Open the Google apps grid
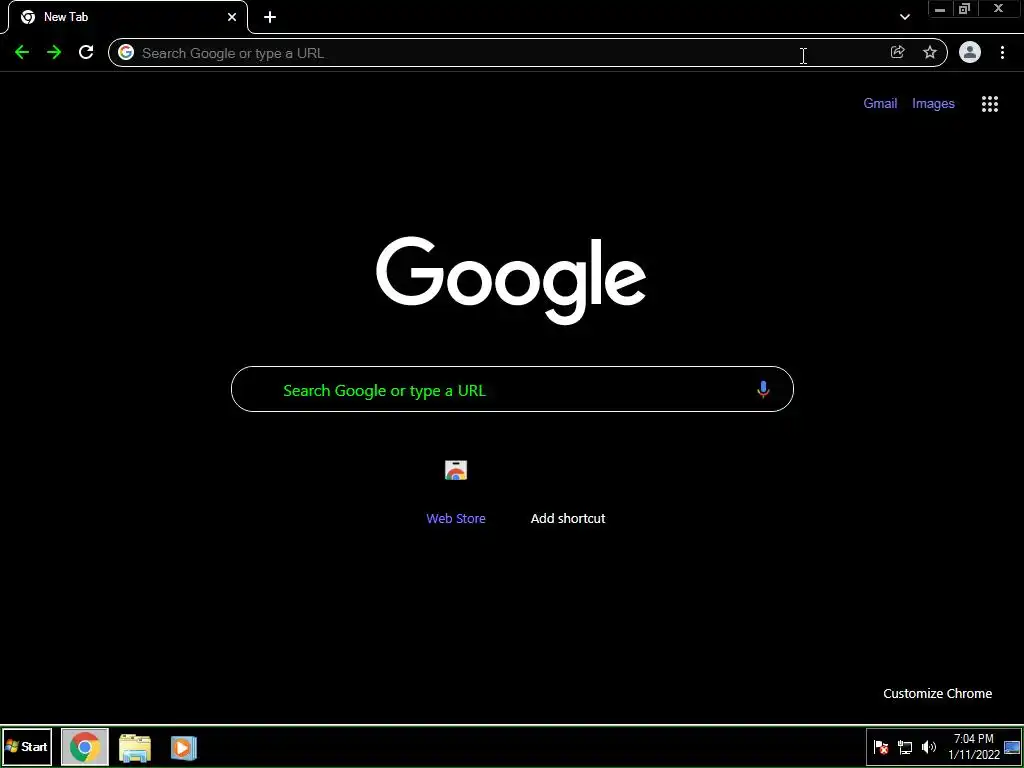The image size is (1024, 768). [990, 104]
